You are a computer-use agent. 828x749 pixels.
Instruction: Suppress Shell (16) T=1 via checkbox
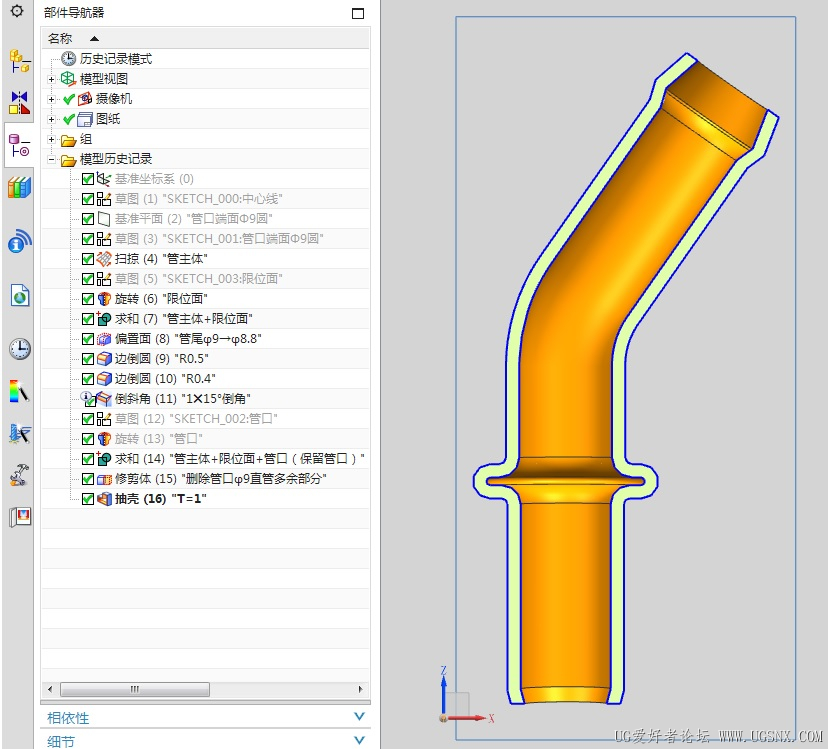(x=88, y=499)
